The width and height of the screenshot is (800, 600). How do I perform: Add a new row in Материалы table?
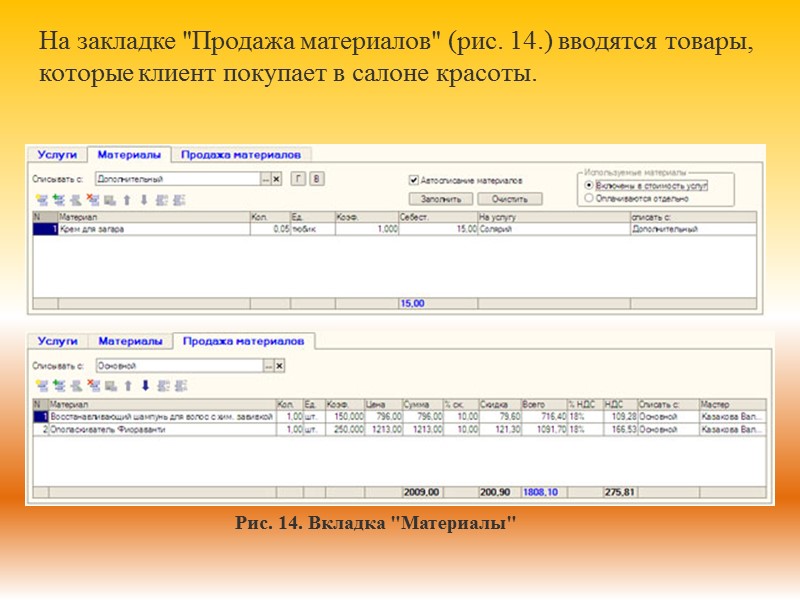coord(42,201)
